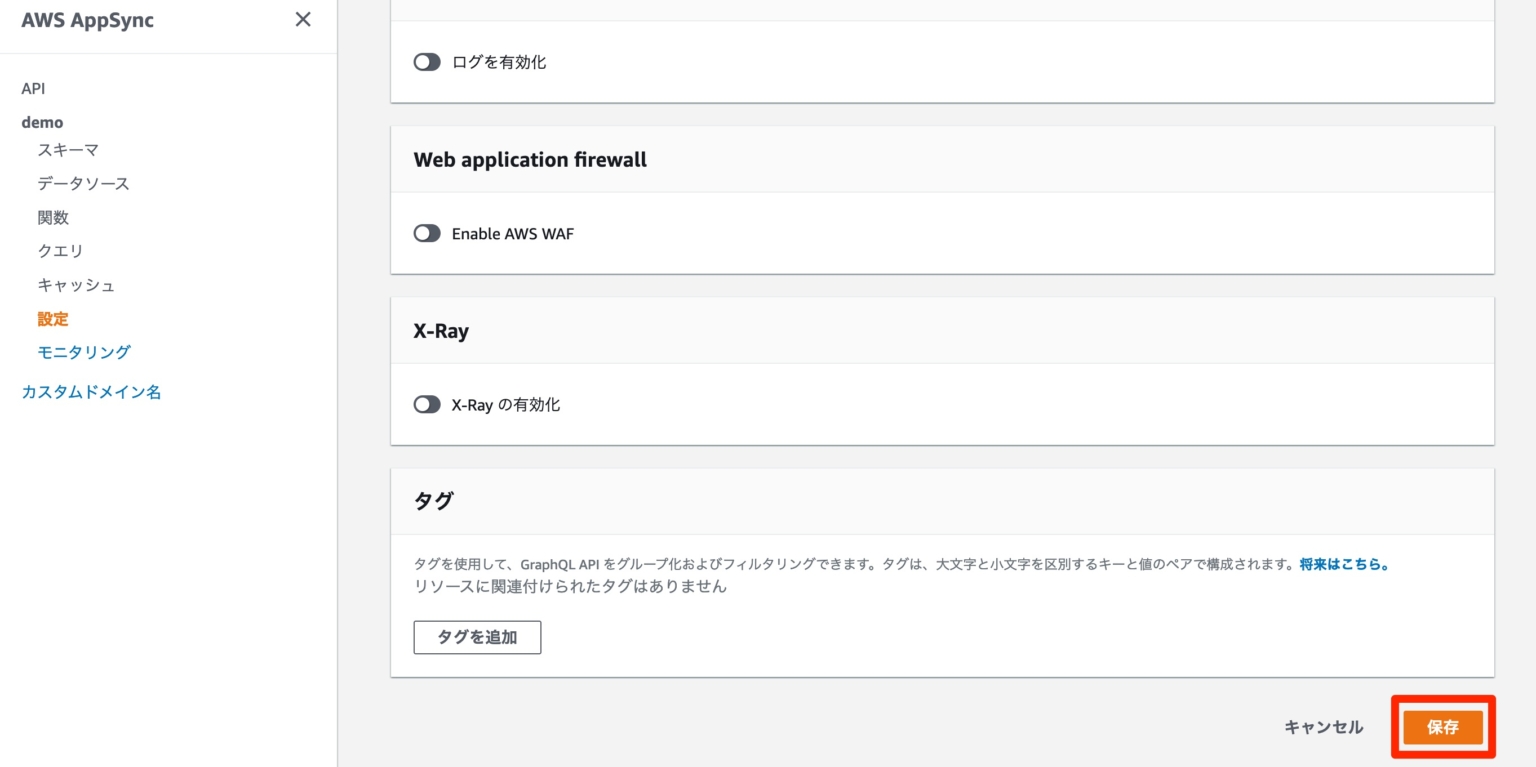
Task: Open the 関数 page
Action: pyautogui.click(x=52, y=217)
